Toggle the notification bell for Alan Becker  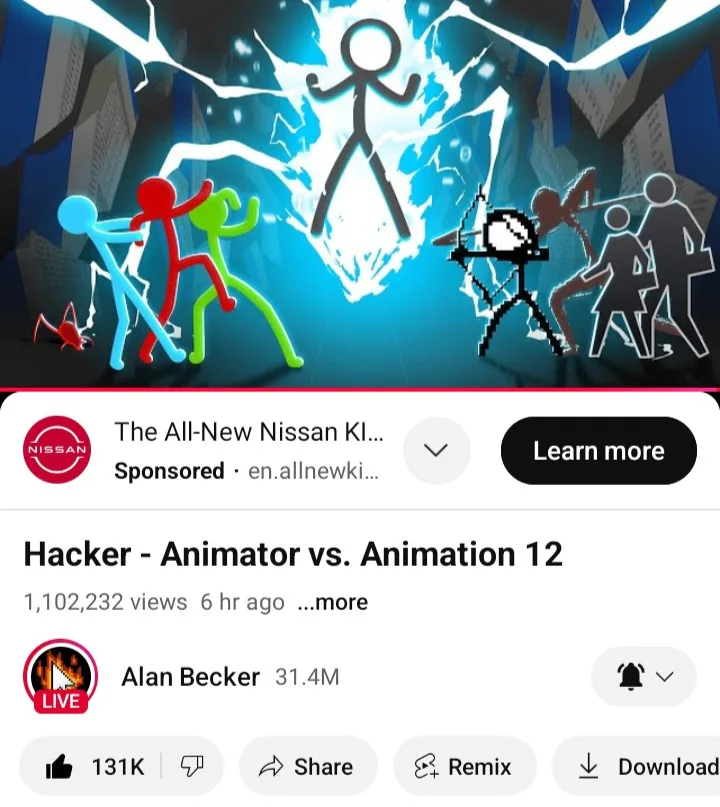coord(631,676)
